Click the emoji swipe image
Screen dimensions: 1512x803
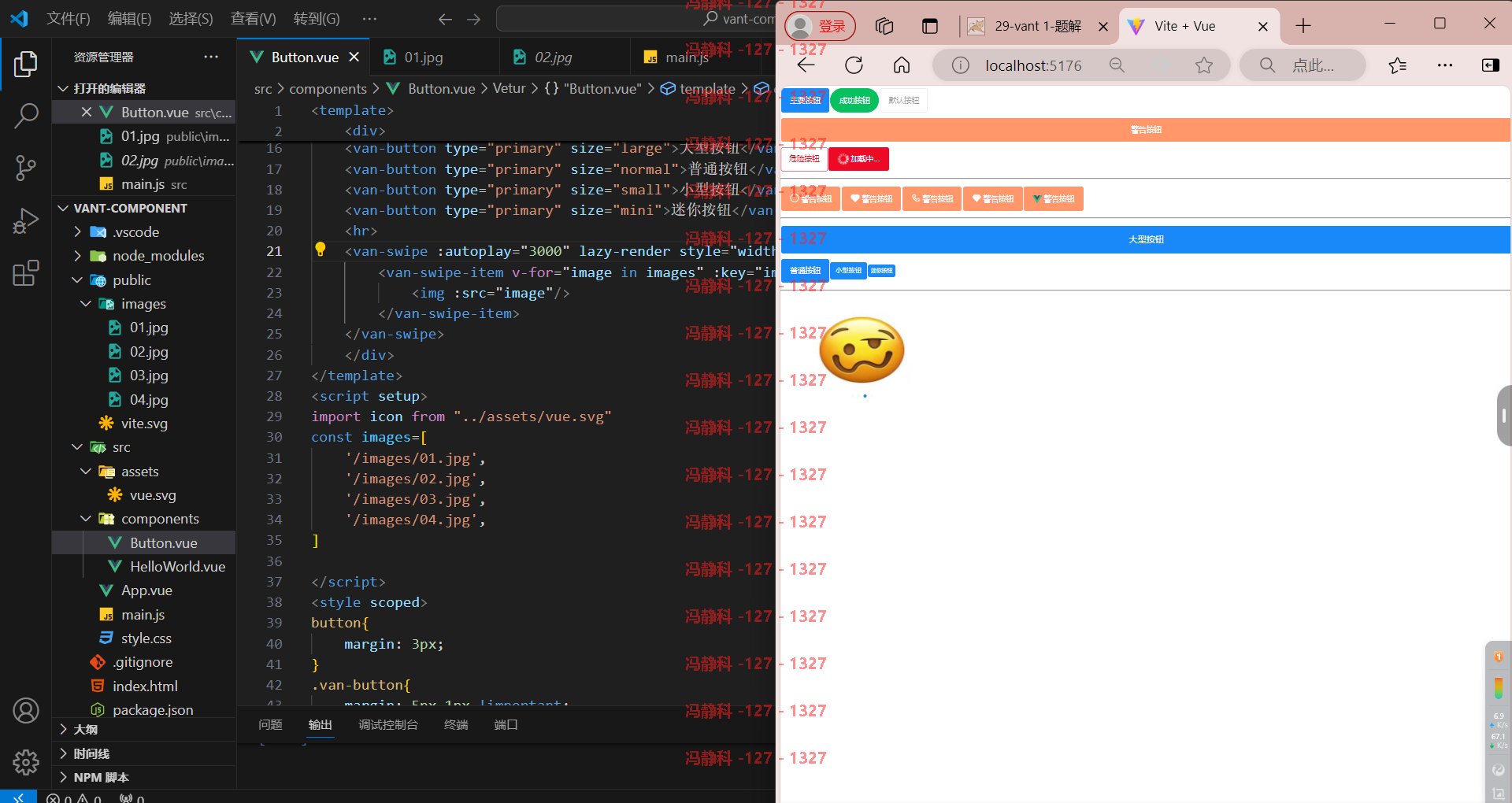[x=862, y=351]
